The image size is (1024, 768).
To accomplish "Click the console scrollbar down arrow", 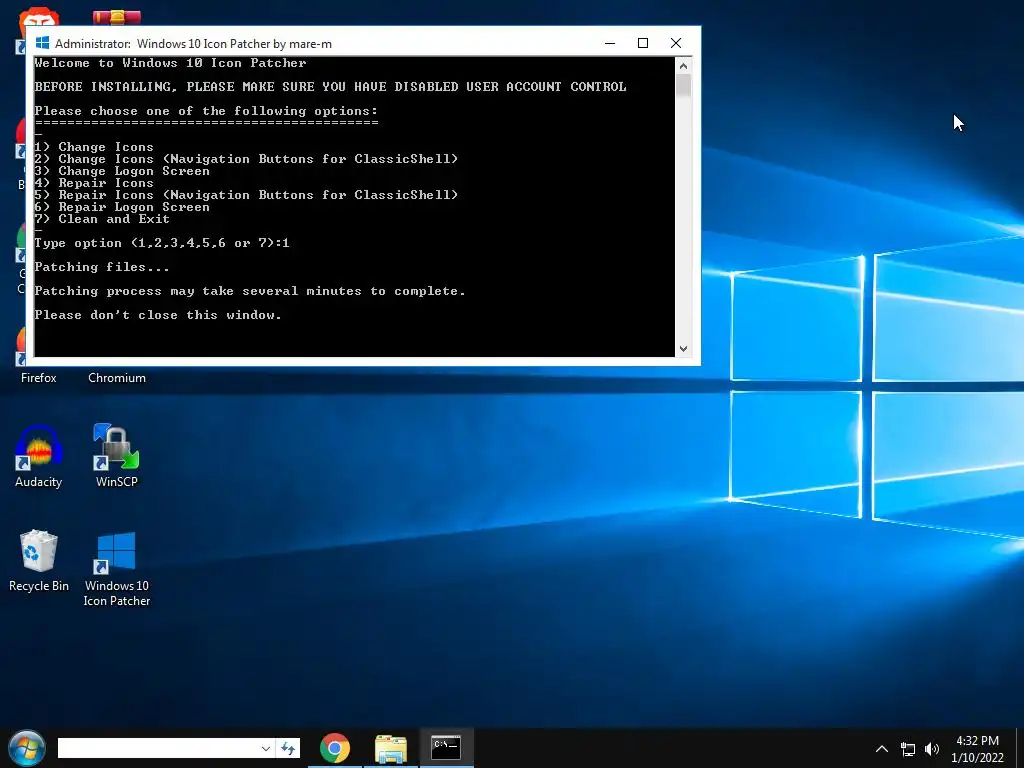I will (683, 349).
